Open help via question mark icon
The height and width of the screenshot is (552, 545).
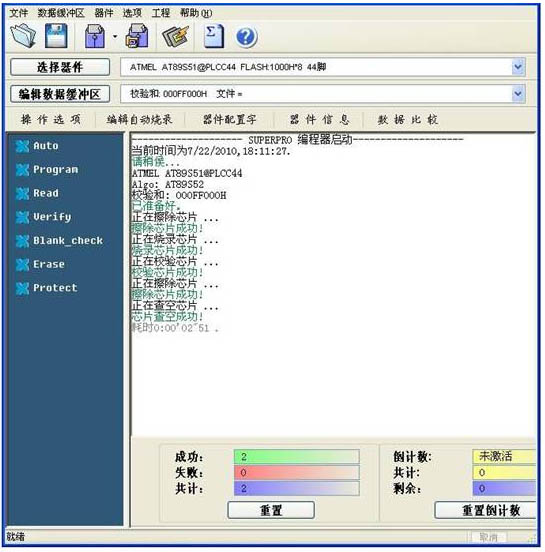click(x=246, y=37)
